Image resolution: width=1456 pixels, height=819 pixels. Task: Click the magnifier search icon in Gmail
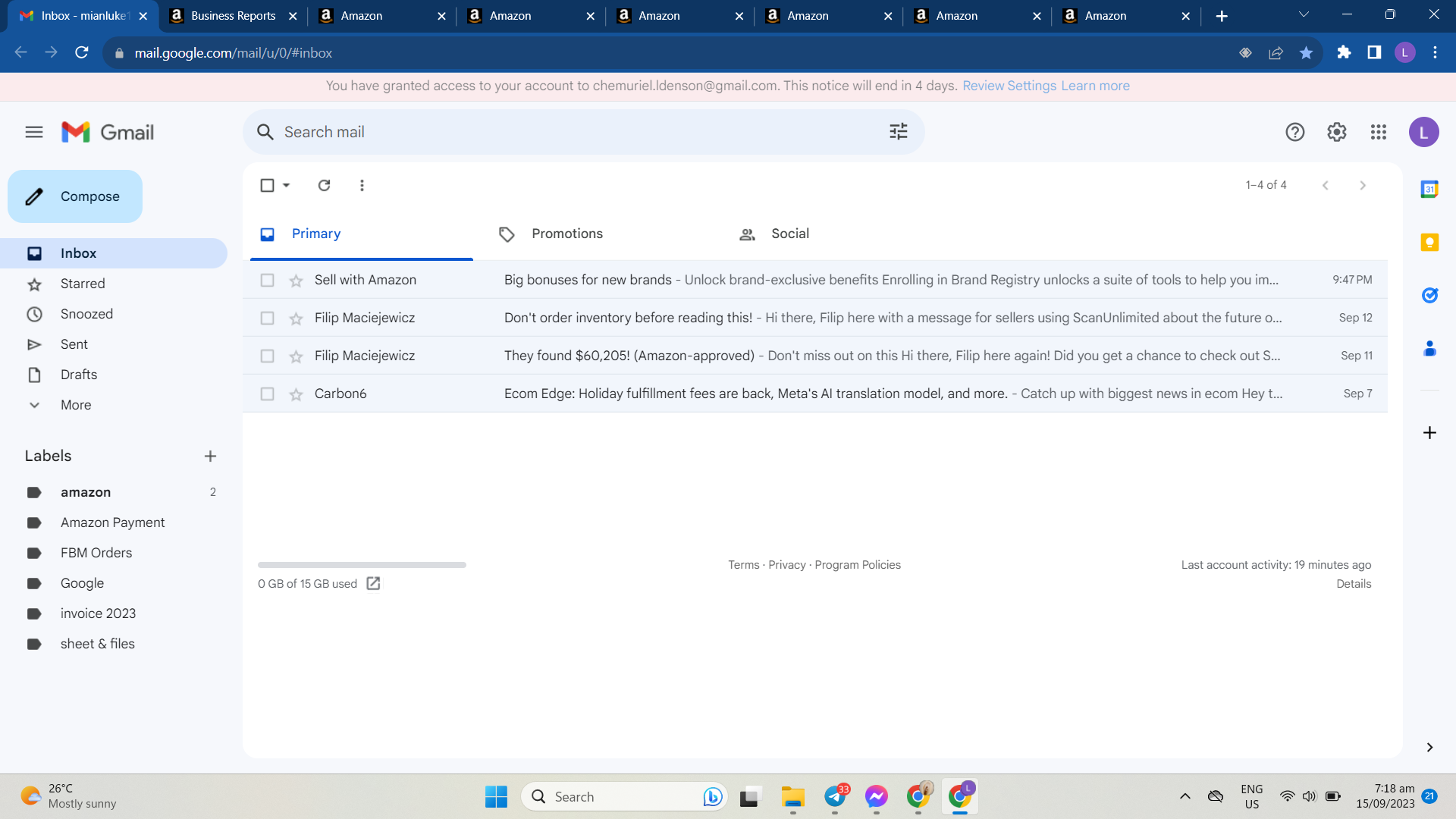[265, 132]
